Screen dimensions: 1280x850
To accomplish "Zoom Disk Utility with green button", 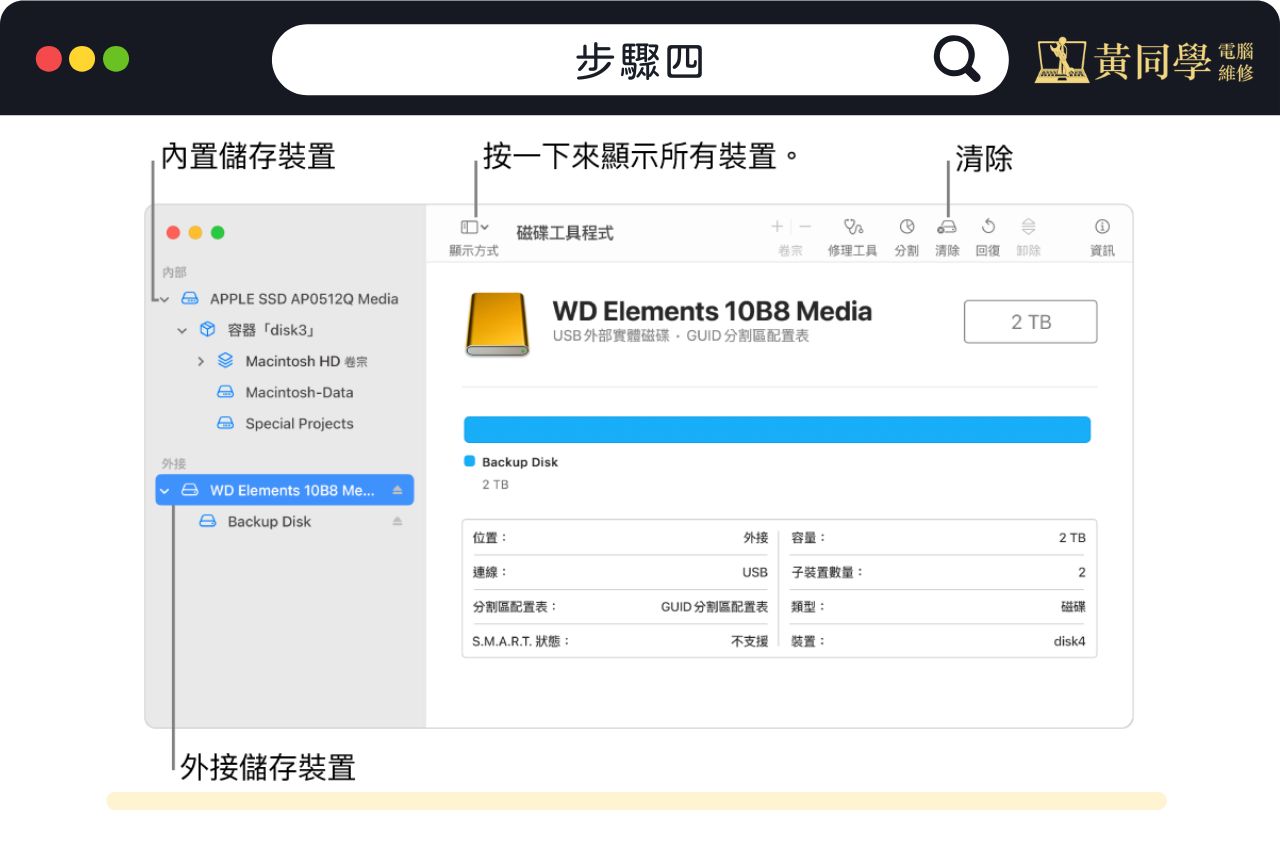I will (217, 232).
